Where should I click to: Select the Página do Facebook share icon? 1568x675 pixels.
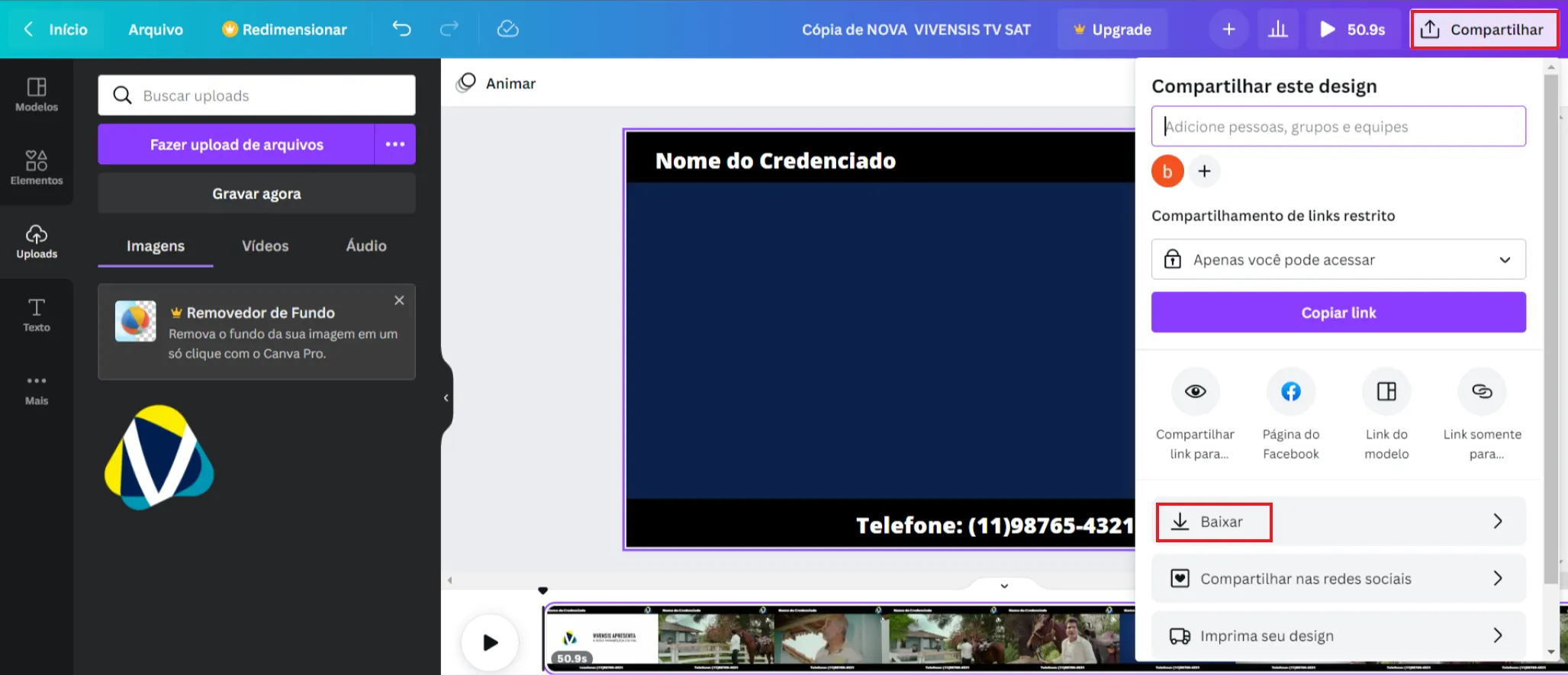coord(1290,392)
